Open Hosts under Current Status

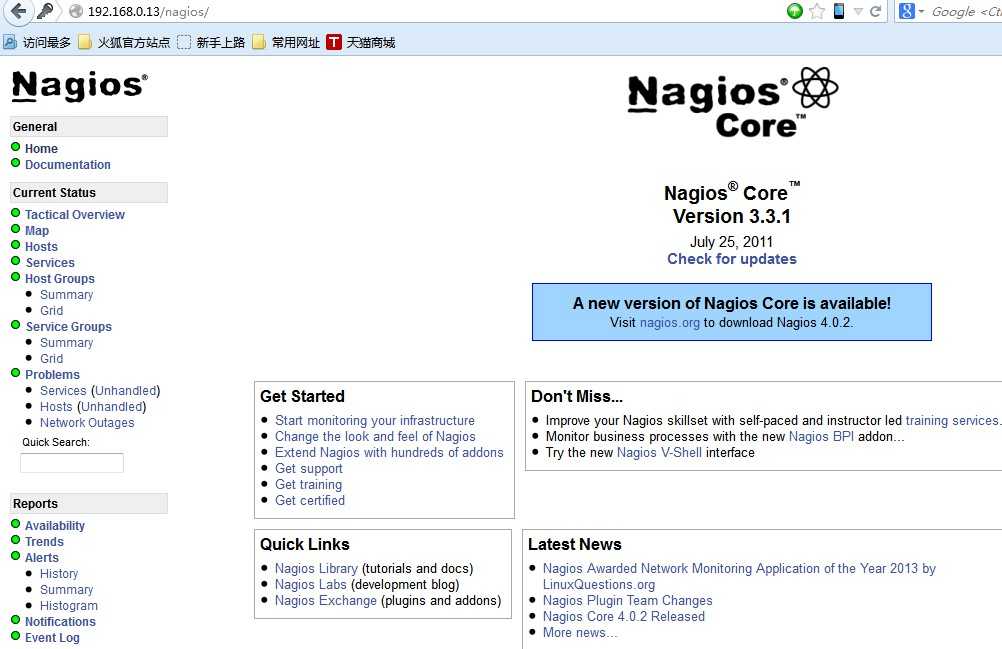pyautogui.click(x=42, y=247)
